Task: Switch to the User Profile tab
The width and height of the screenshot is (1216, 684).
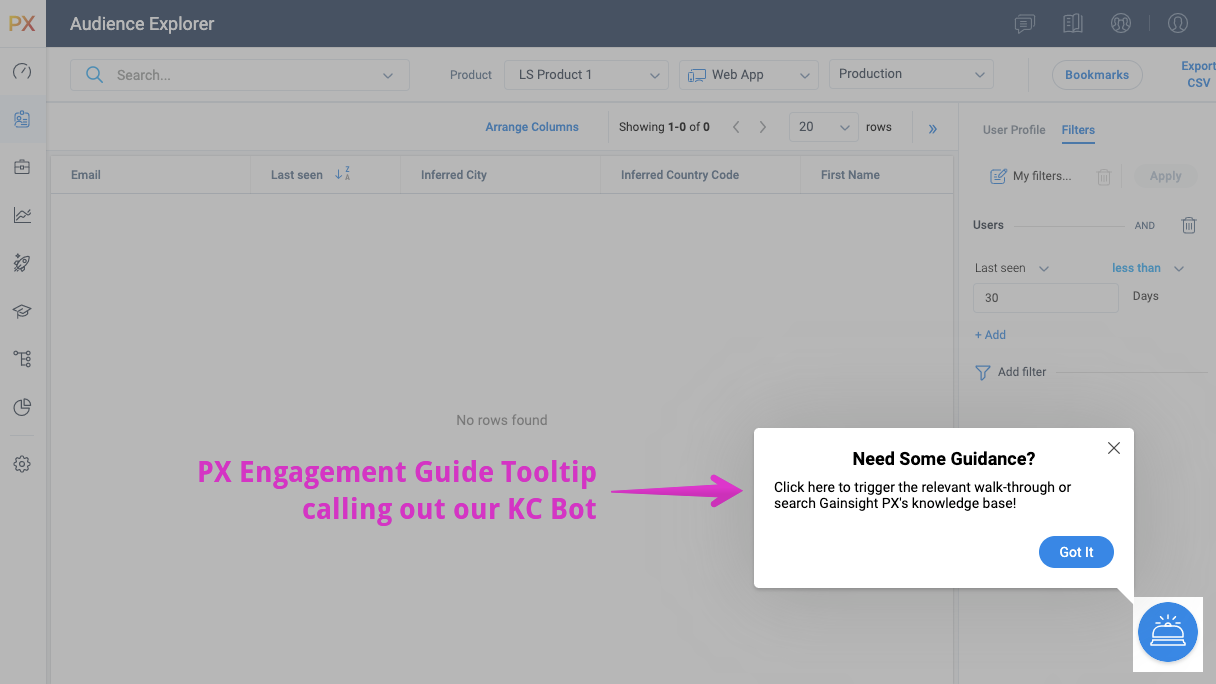Action: coord(1014,130)
